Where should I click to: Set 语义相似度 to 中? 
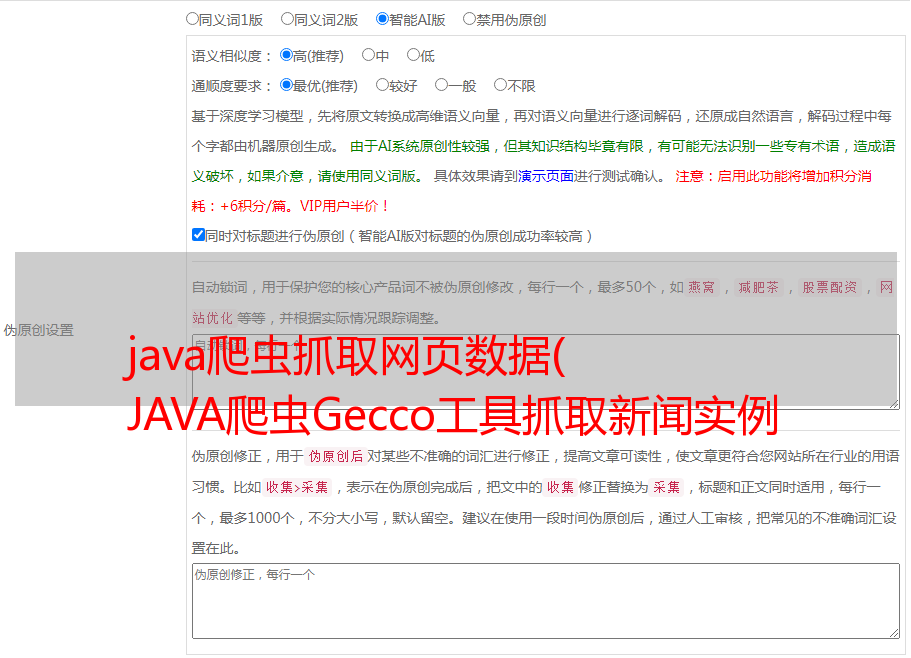[x=368, y=55]
